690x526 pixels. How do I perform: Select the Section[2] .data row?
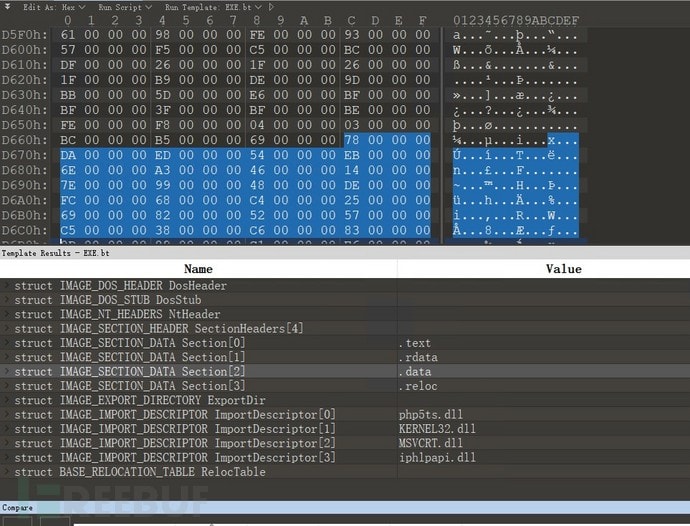click(x=345, y=372)
